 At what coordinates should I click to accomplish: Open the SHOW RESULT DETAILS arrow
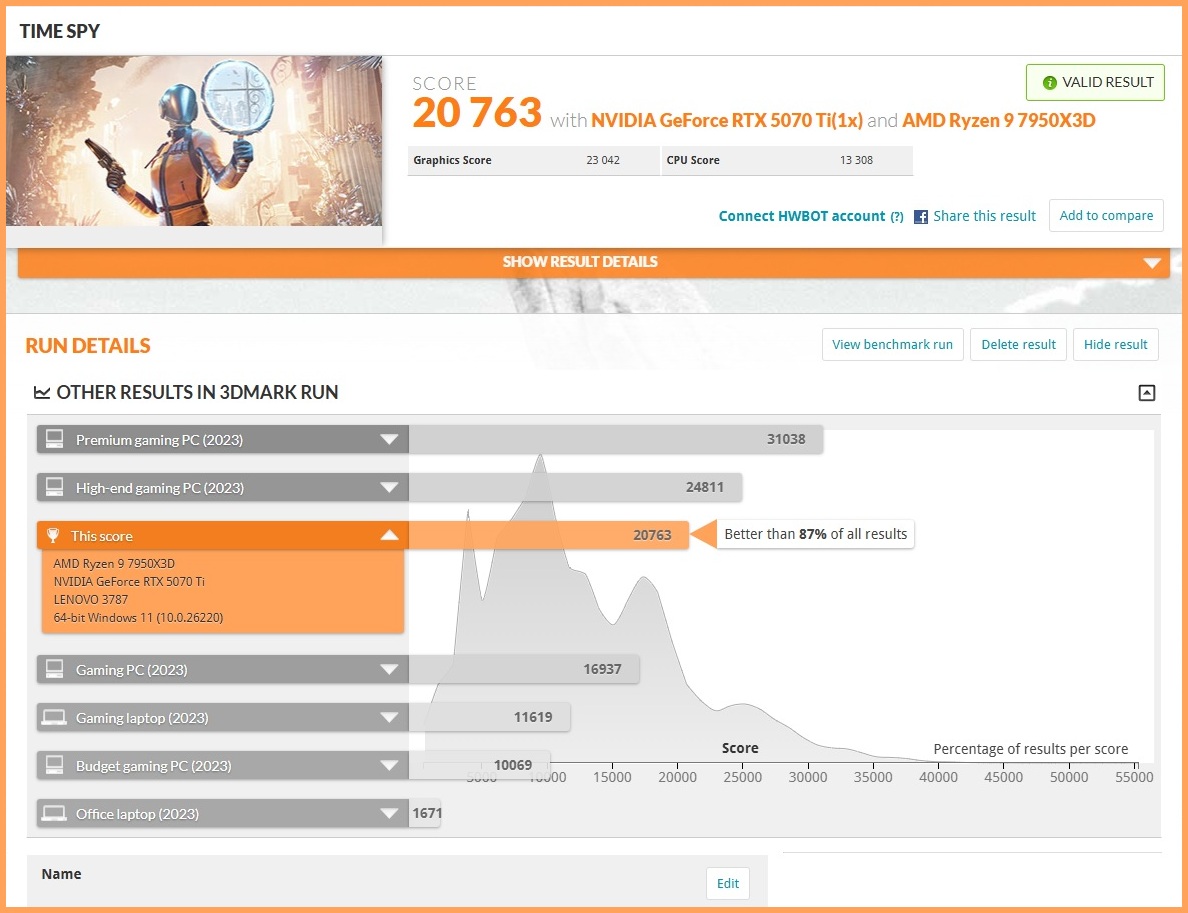click(1152, 263)
